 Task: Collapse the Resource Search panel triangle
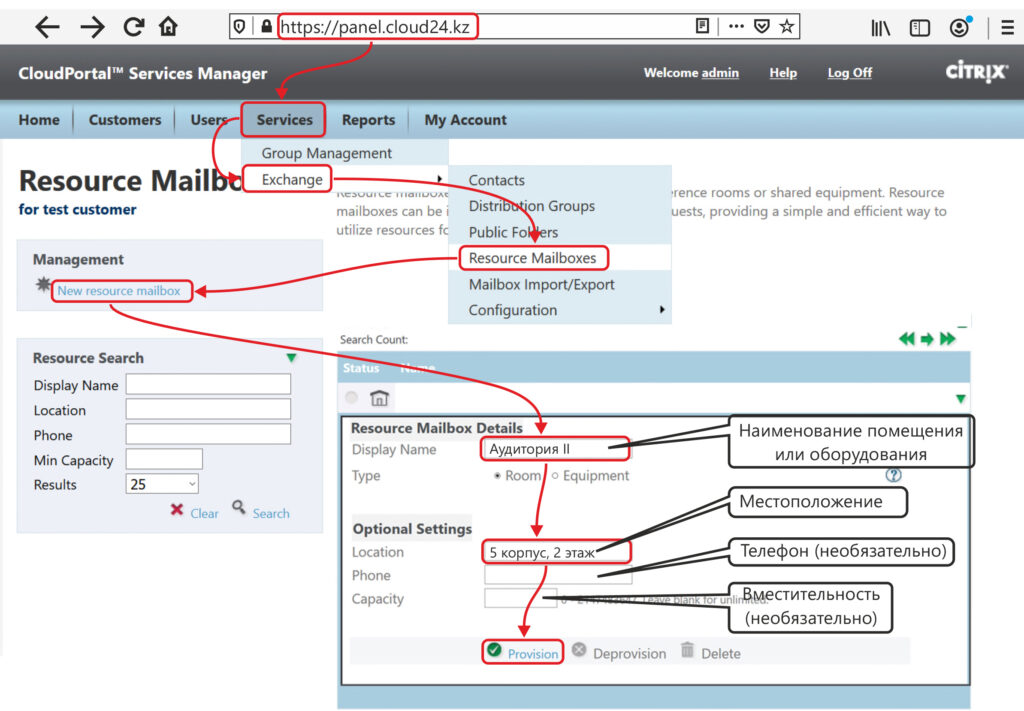tap(291, 358)
